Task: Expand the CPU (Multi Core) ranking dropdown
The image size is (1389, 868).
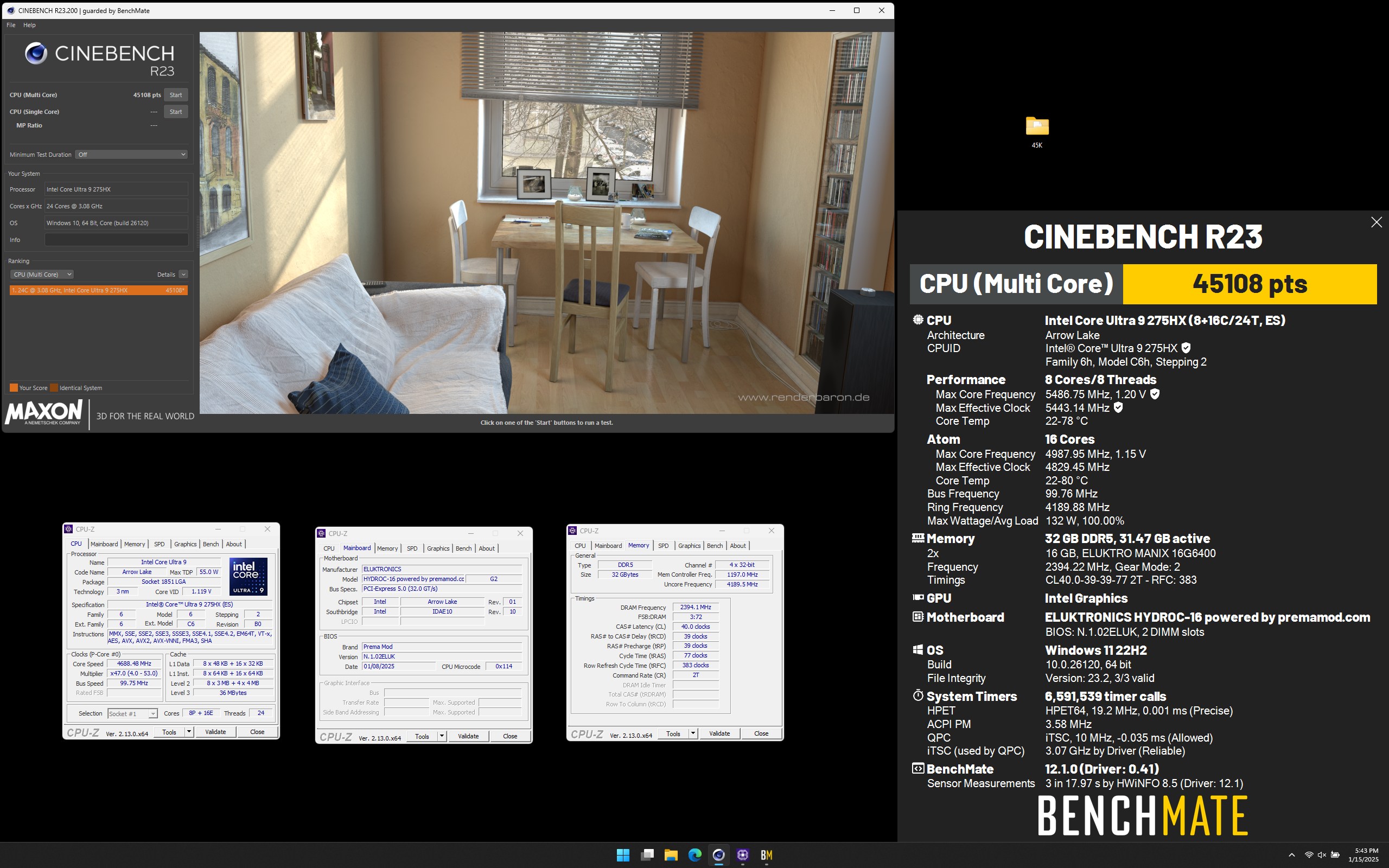Action: click(42, 275)
